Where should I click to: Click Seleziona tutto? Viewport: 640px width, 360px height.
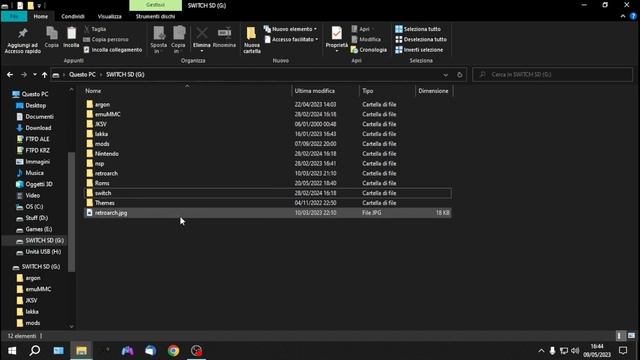(x=418, y=29)
